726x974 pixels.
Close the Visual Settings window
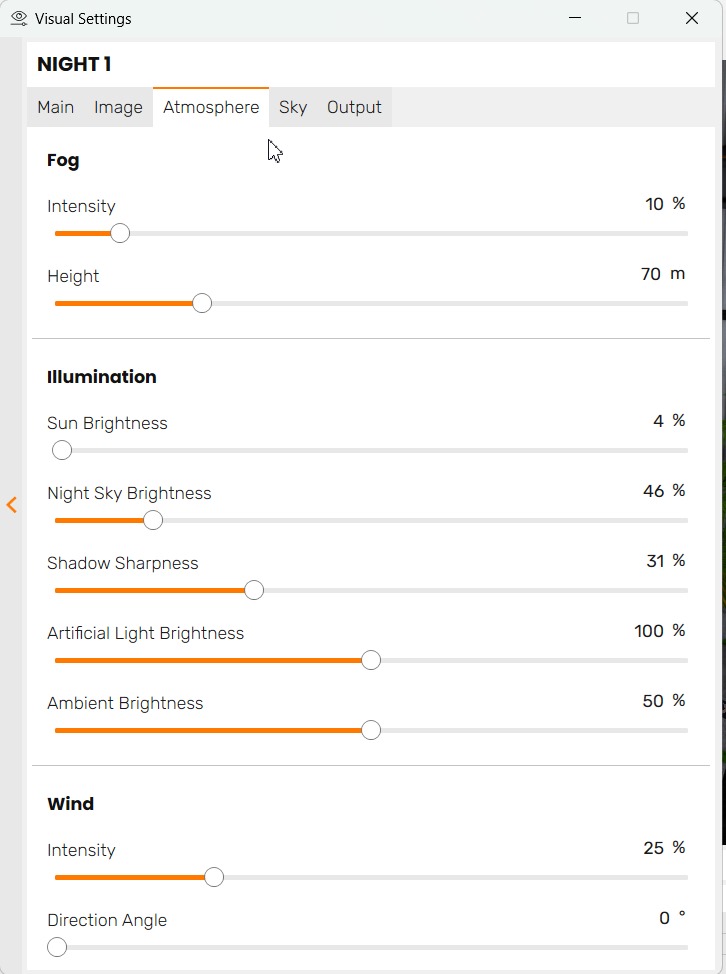[692, 18]
